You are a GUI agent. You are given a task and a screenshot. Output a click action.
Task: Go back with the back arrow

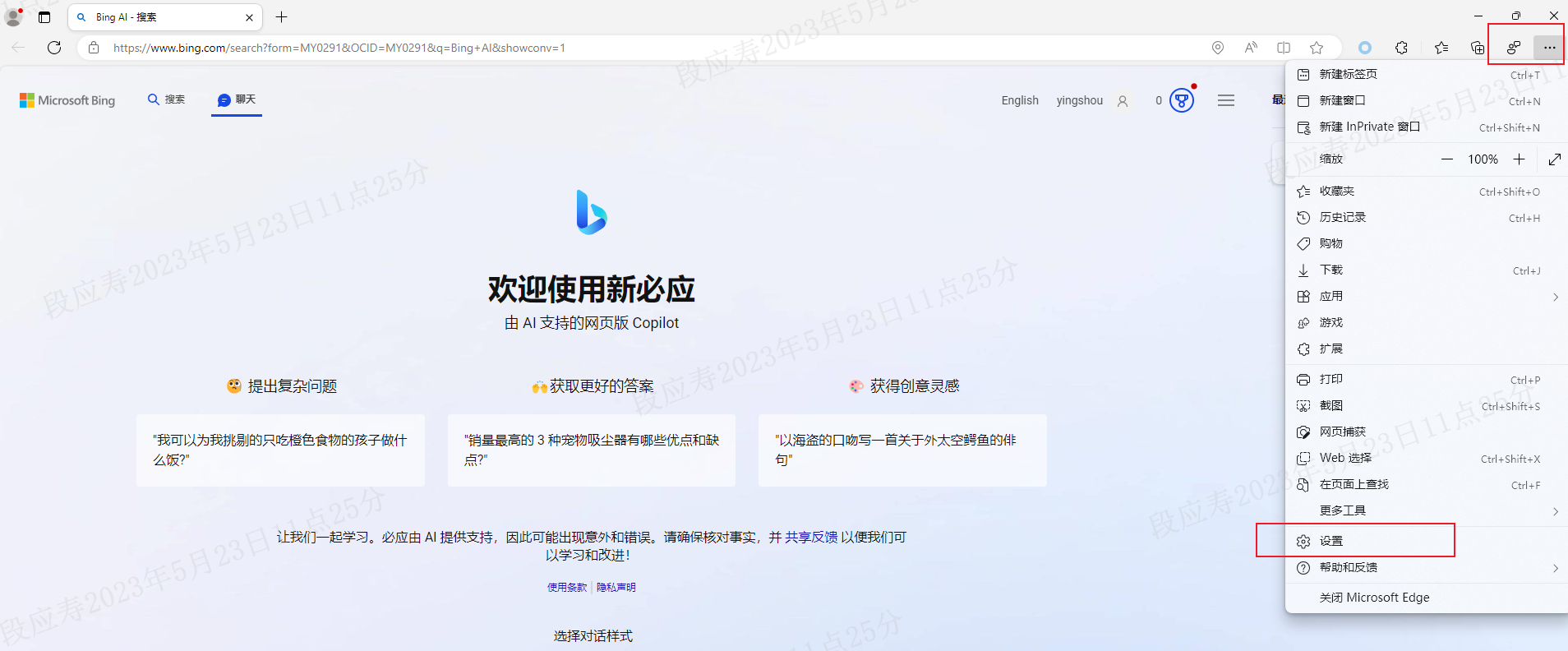pyautogui.click(x=18, y=48)
